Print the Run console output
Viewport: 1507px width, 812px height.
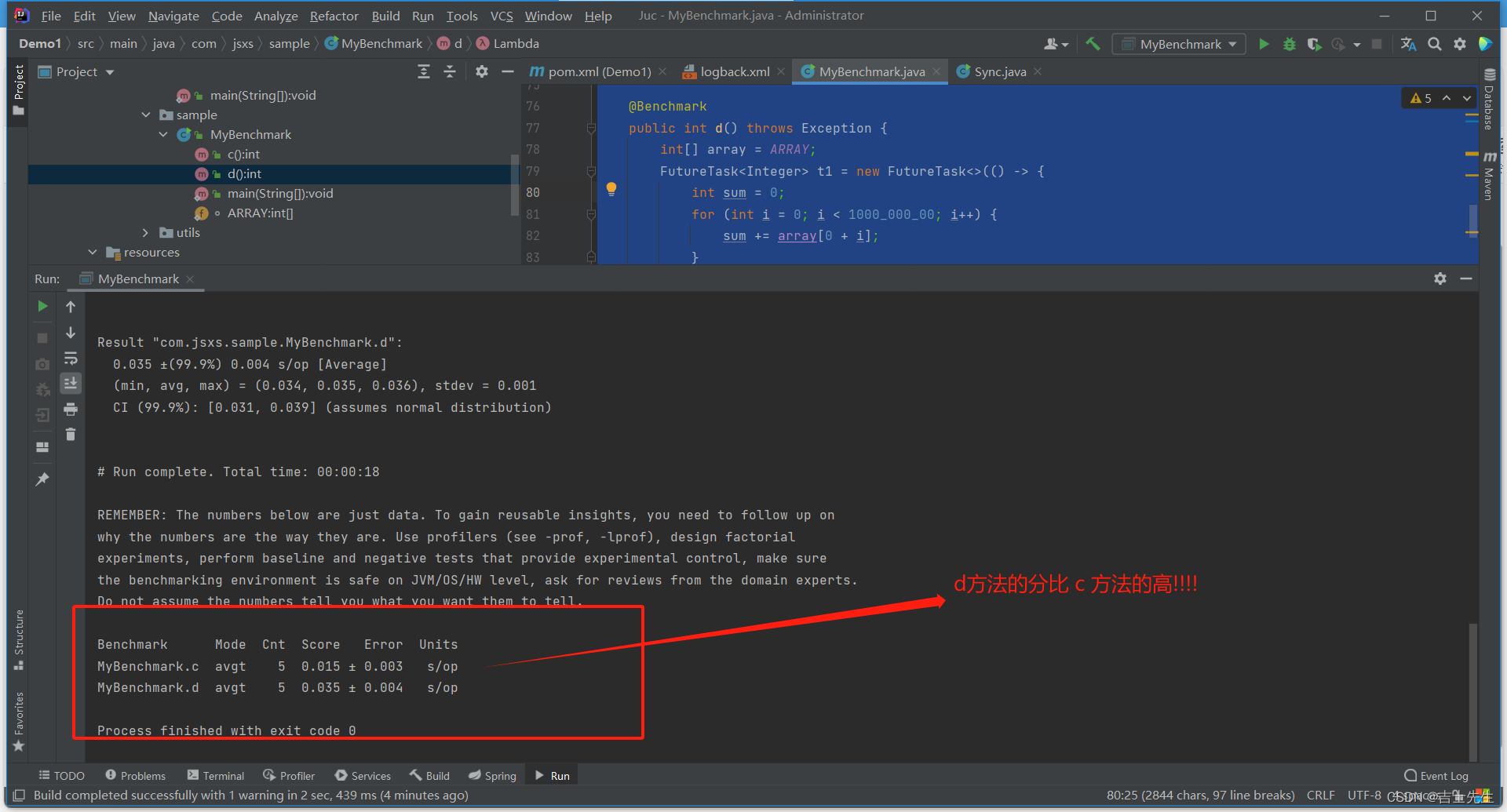(71, 409)
